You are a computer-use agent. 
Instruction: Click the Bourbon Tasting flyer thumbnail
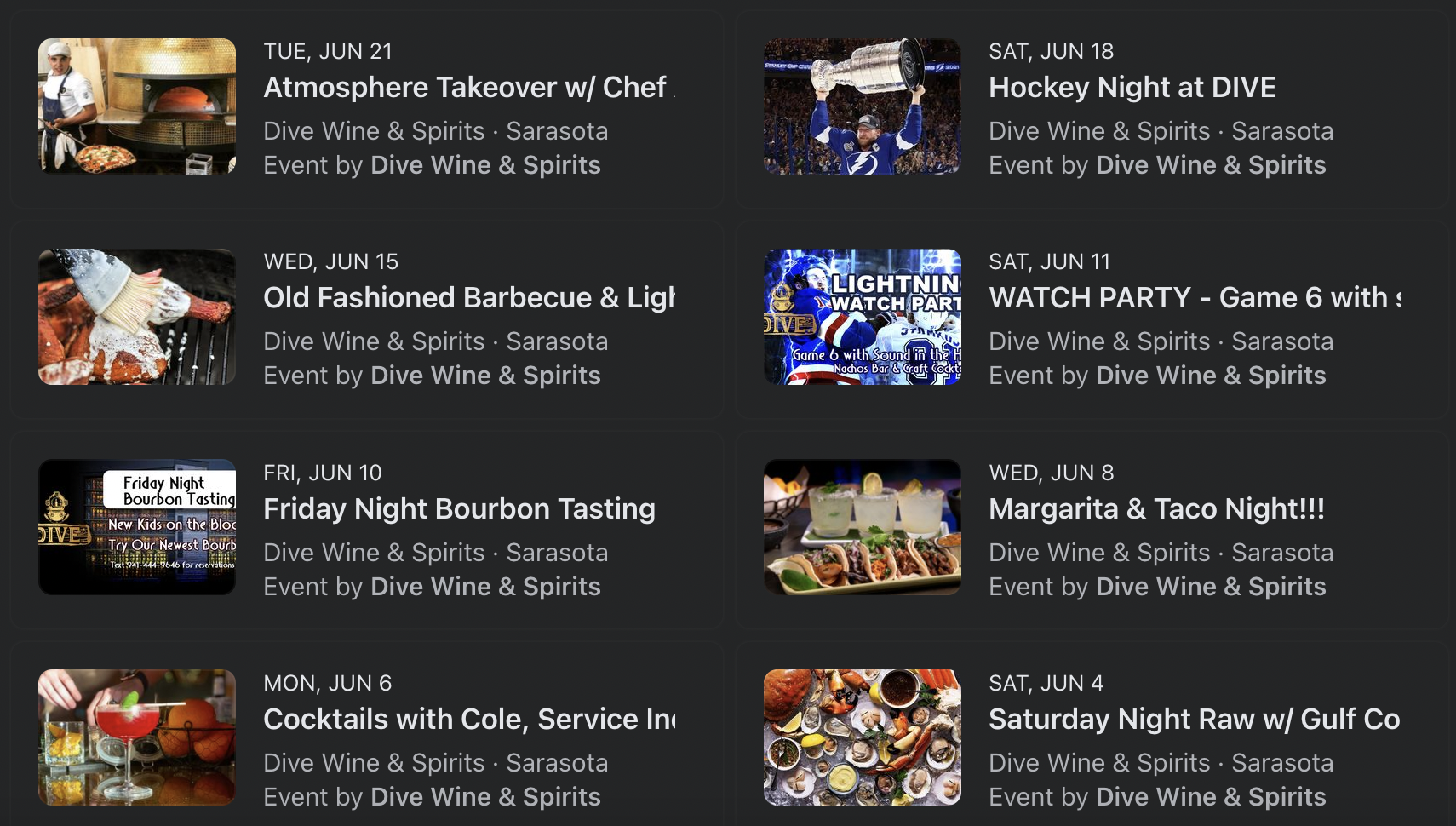pos(137,526)
